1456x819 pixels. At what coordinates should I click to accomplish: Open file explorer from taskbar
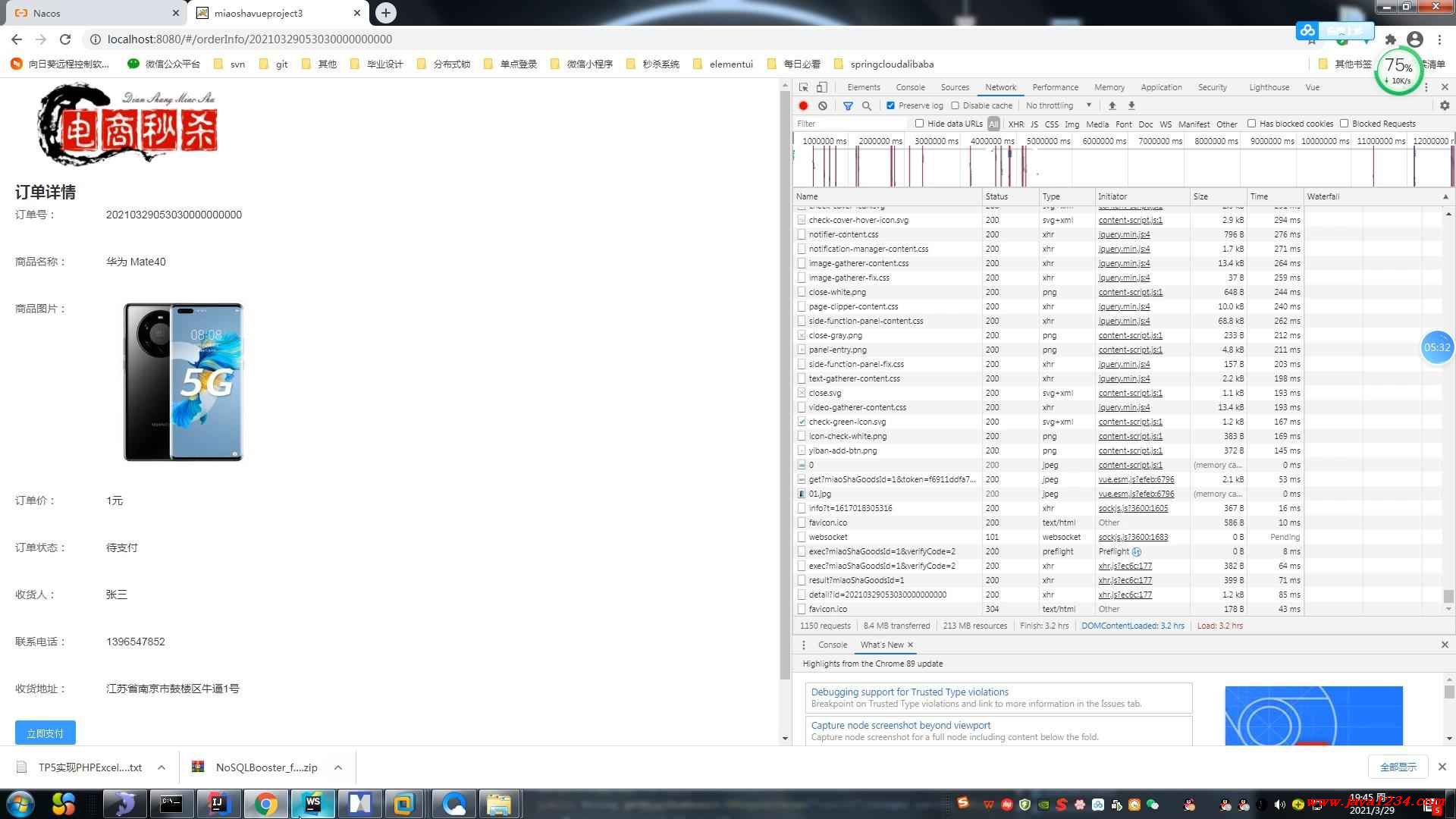coord(498,804)
